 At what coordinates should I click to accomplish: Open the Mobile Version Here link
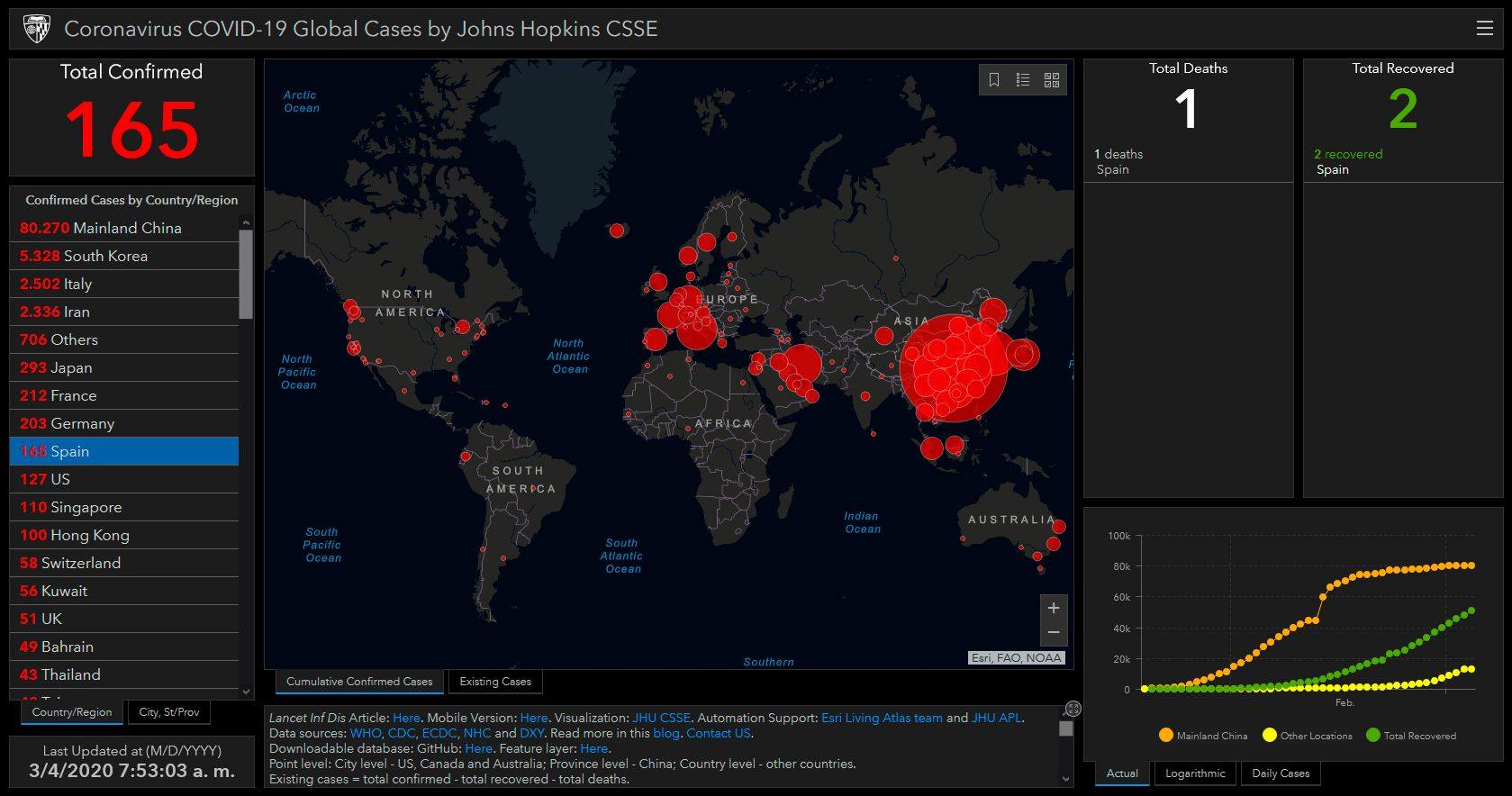(x=534, y=719)
